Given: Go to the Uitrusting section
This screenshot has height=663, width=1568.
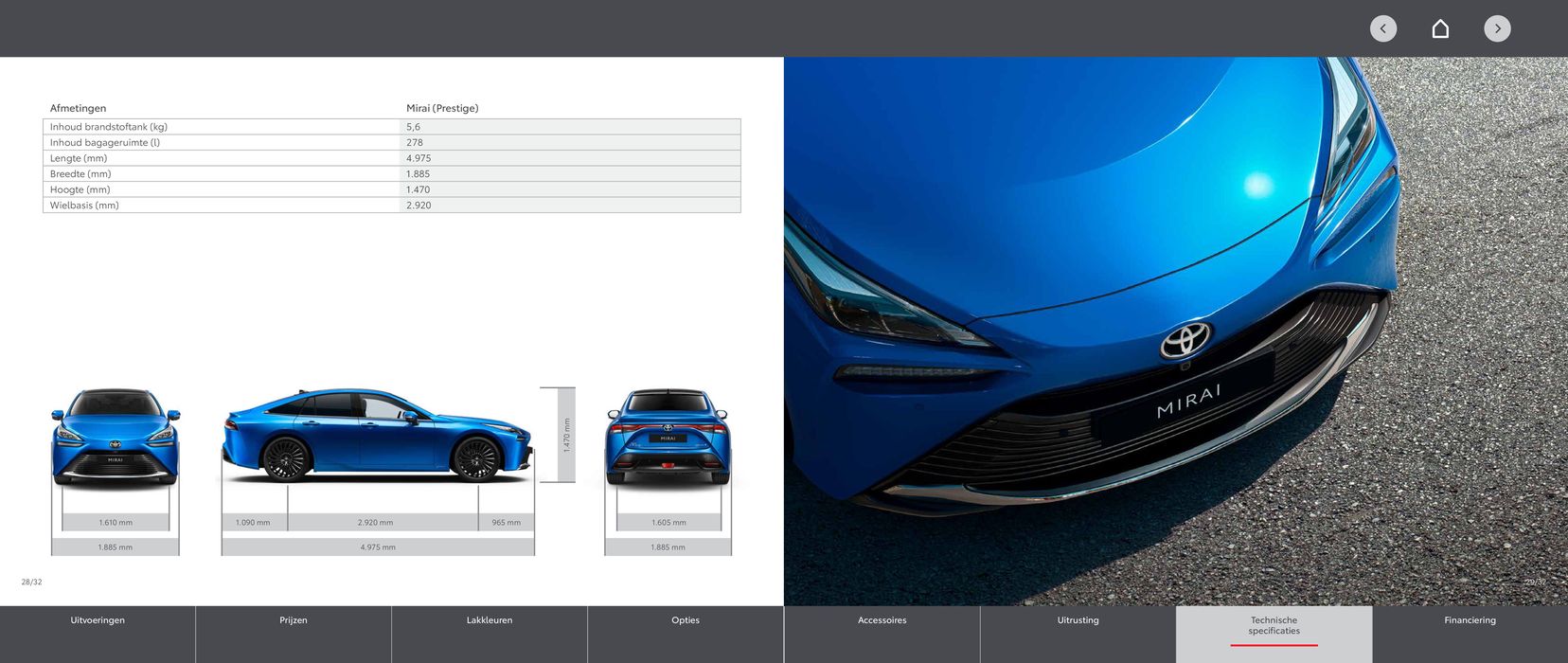Looking at the screenshot, I should [1078, 621].
